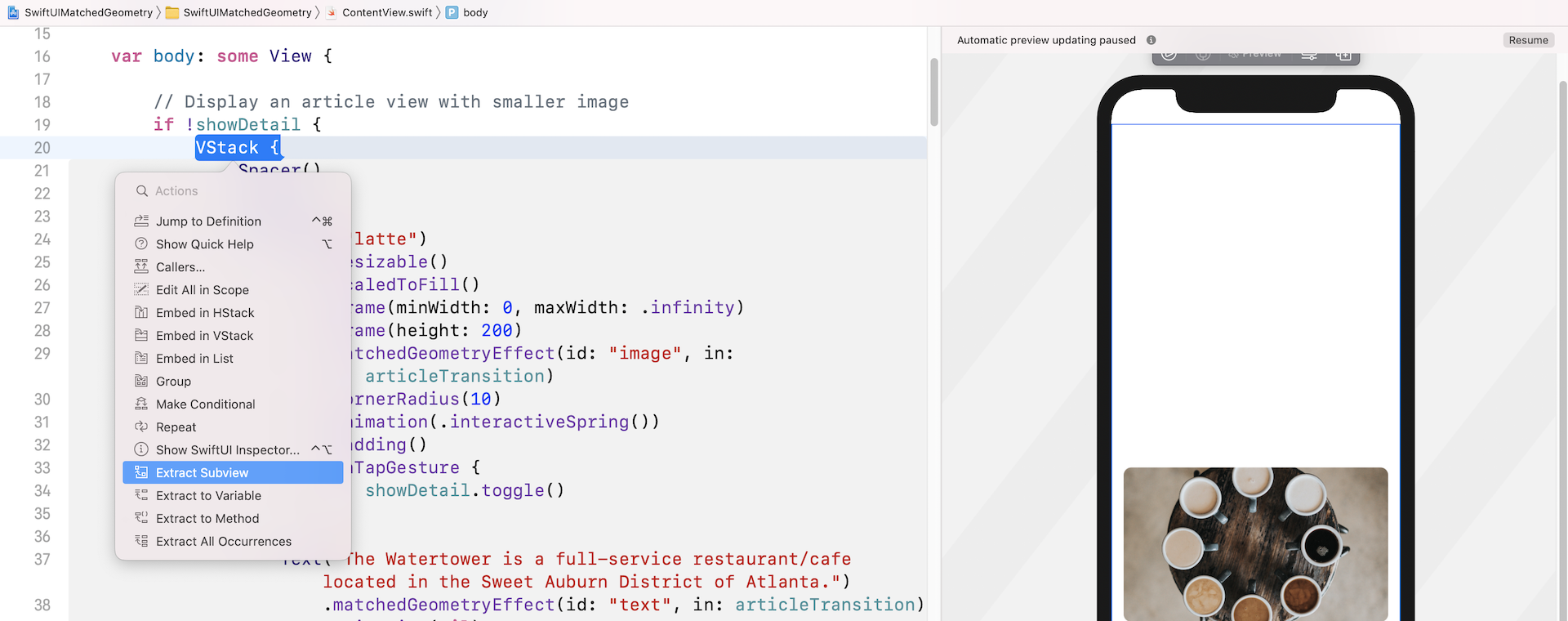Click the editor vertical scrollbar thumb
This screenshot has width=1568, height=621.
click(x=933, y=92)
